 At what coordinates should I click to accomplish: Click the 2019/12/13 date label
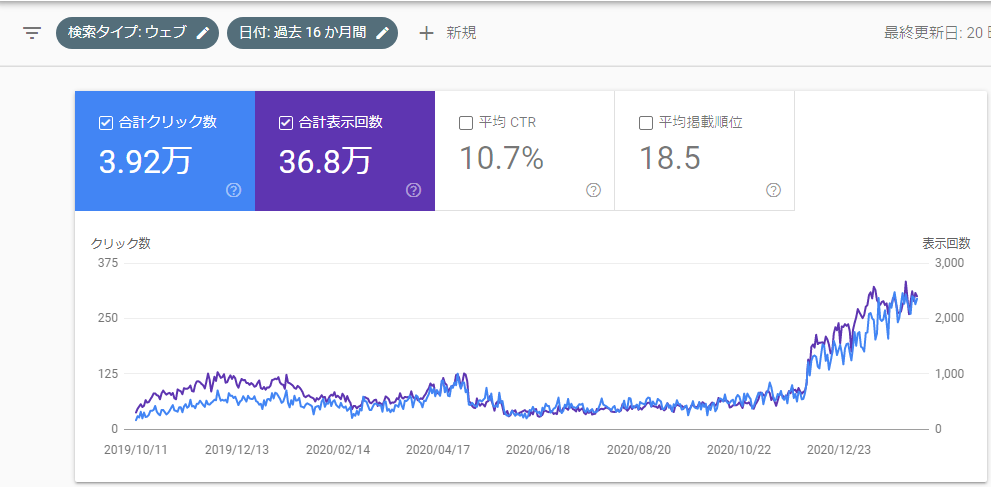tap(237, 450)
